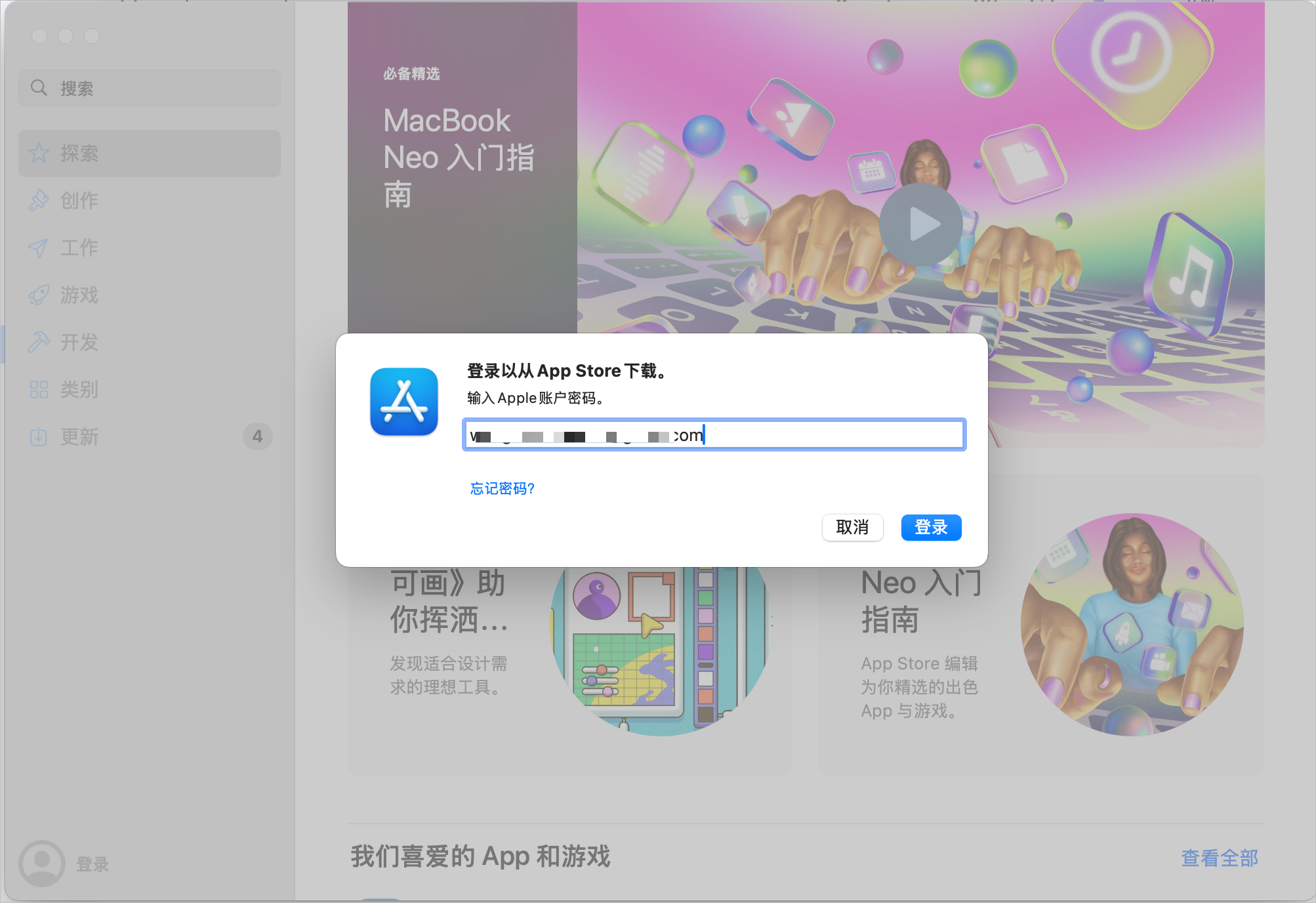Viewport: 1316px width, 903px height.
Task: Focus the Apple account password field
Action: pyautogui.click(x=714, y=434)
